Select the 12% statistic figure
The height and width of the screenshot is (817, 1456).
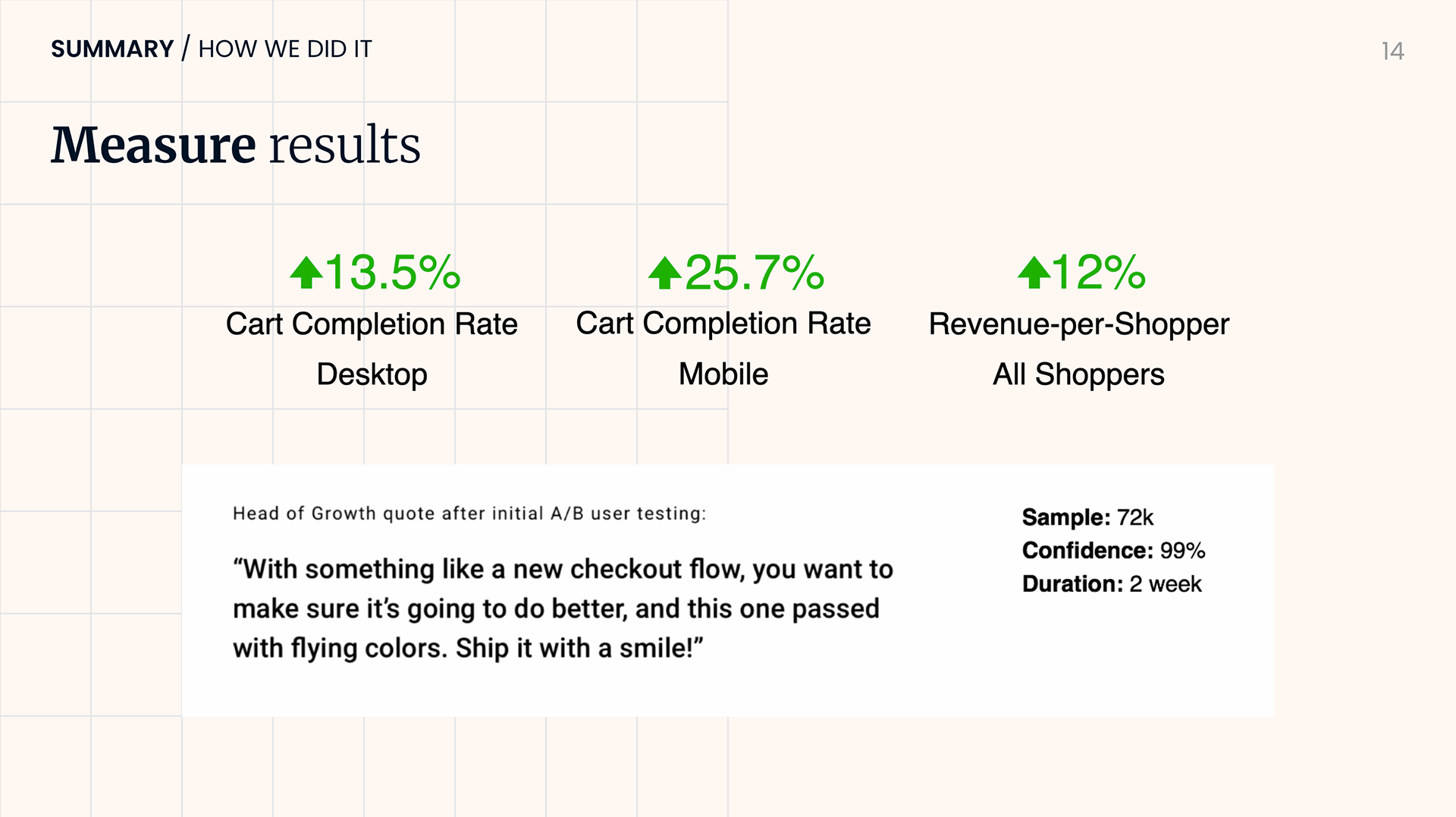click(x=1099, y=272)
